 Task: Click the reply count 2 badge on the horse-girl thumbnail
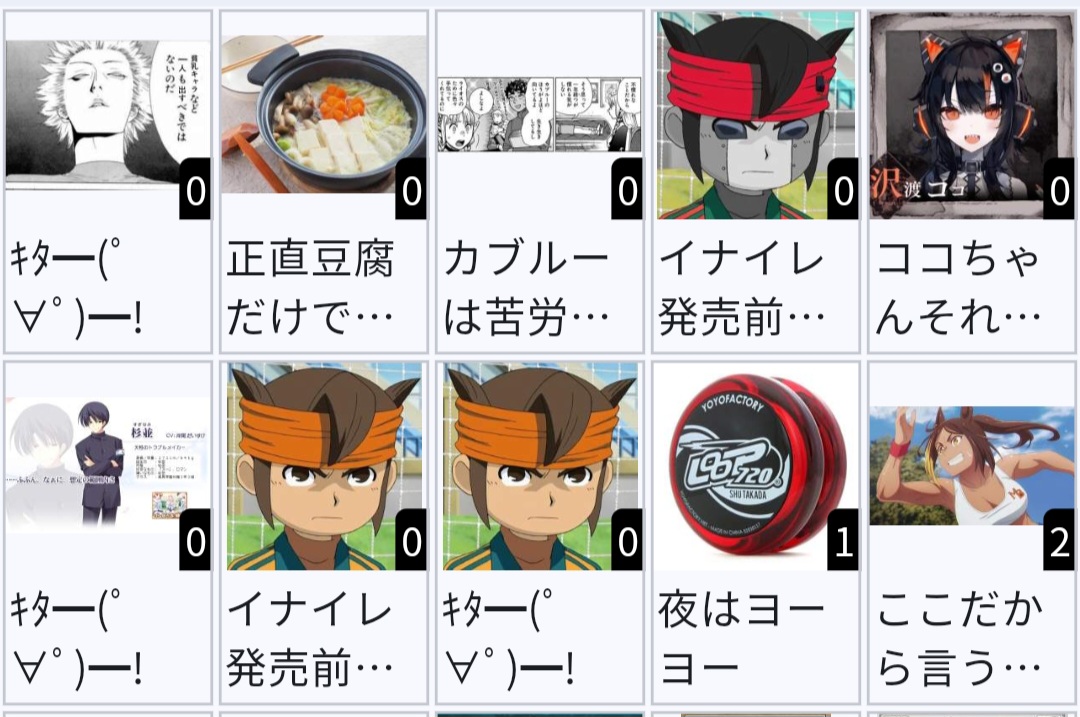pos(1059,540)
